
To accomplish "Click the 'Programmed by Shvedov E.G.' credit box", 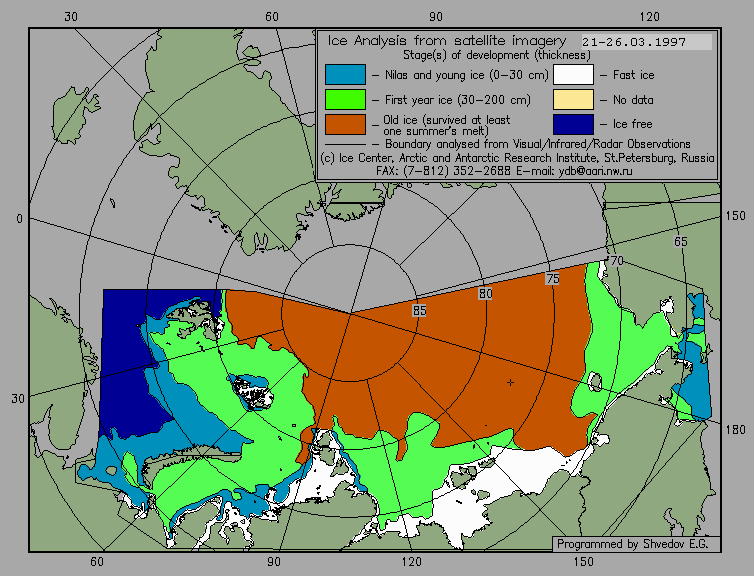I will (636, 544).
